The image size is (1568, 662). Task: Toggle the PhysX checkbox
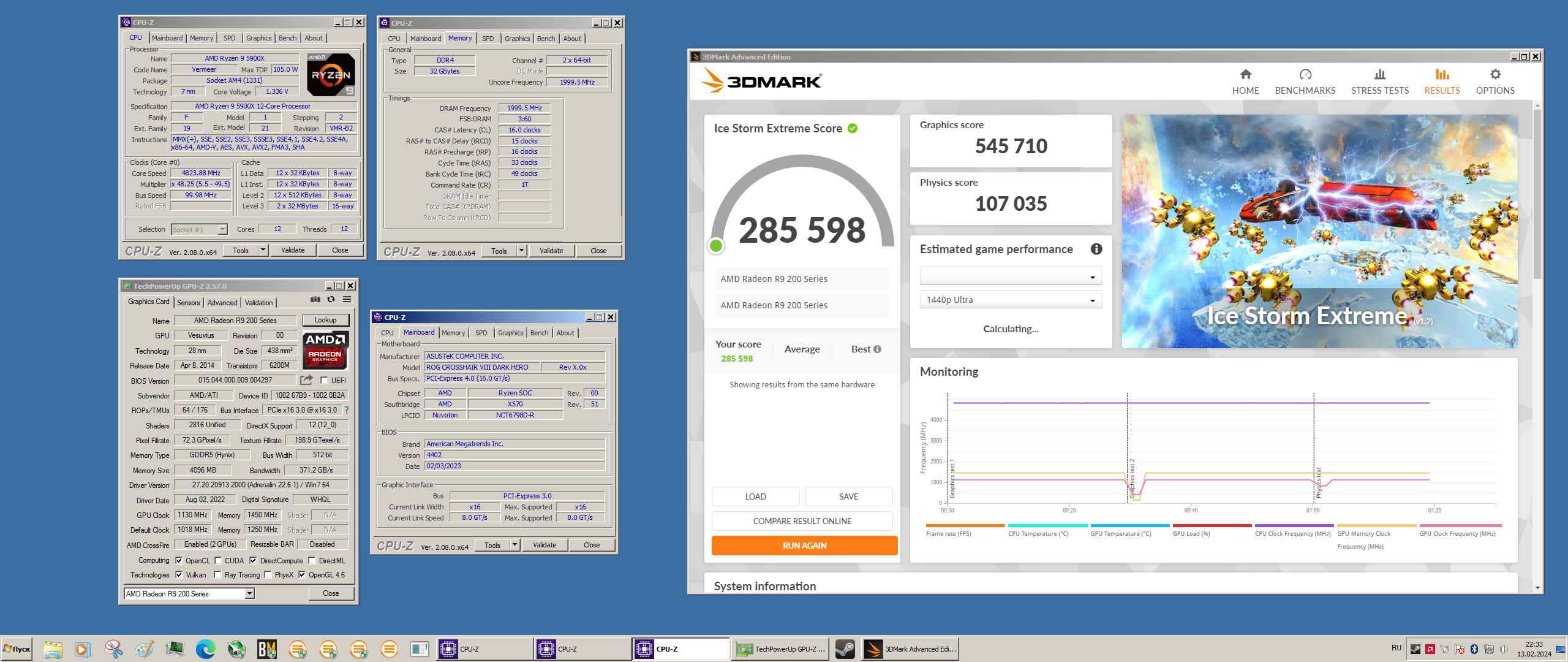coord(268,575)
